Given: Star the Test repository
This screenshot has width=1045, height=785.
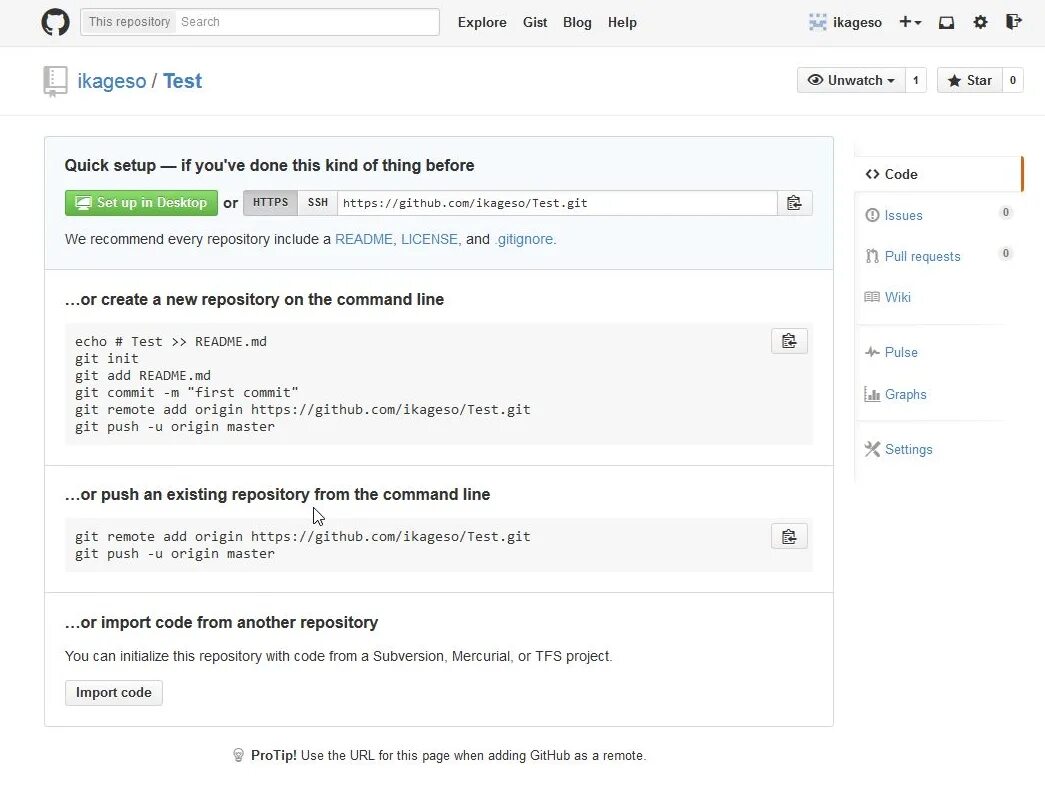Looking at the screenshot, I should [969, 81].
